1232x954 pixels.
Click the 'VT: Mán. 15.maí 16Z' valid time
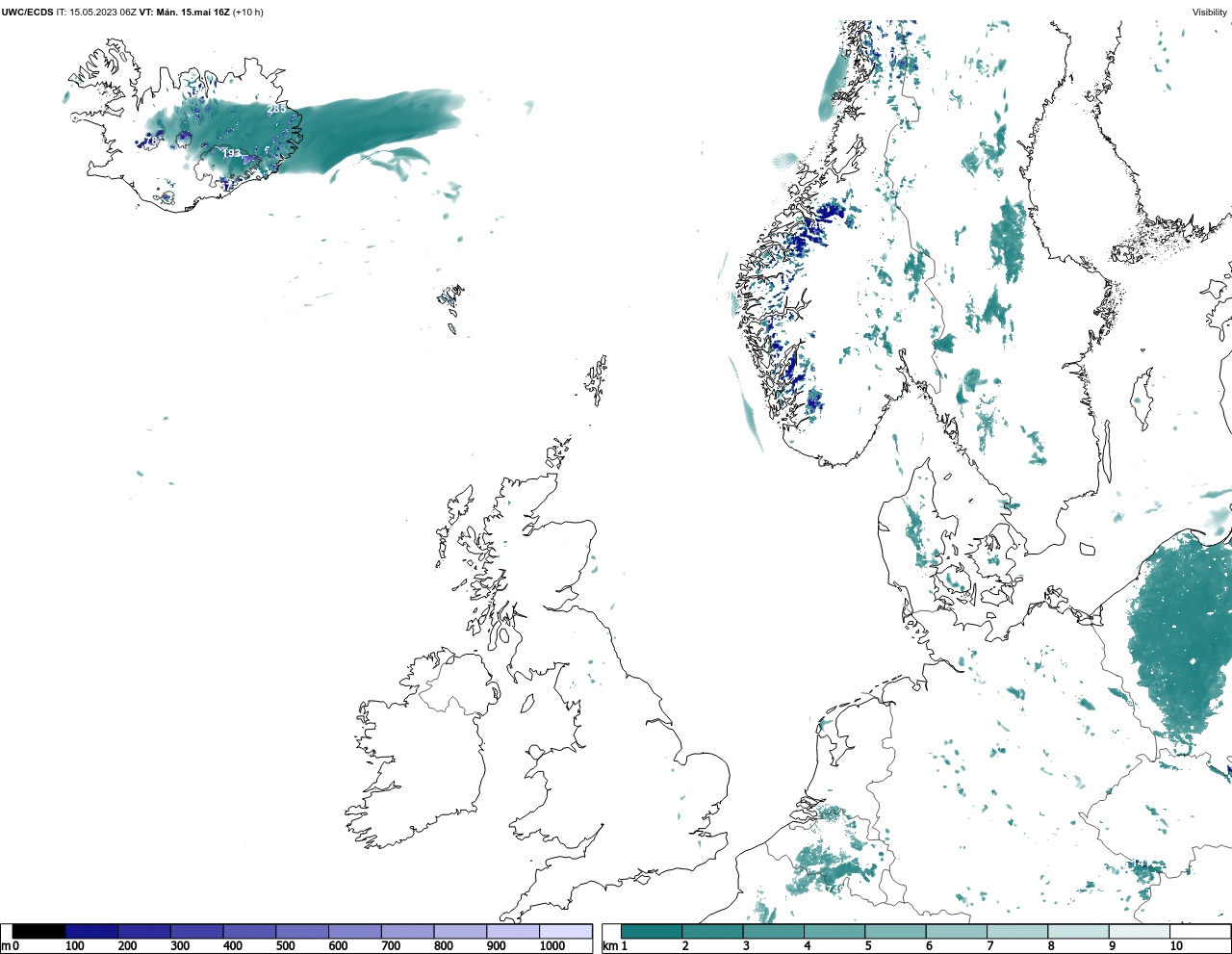(184, 13)
